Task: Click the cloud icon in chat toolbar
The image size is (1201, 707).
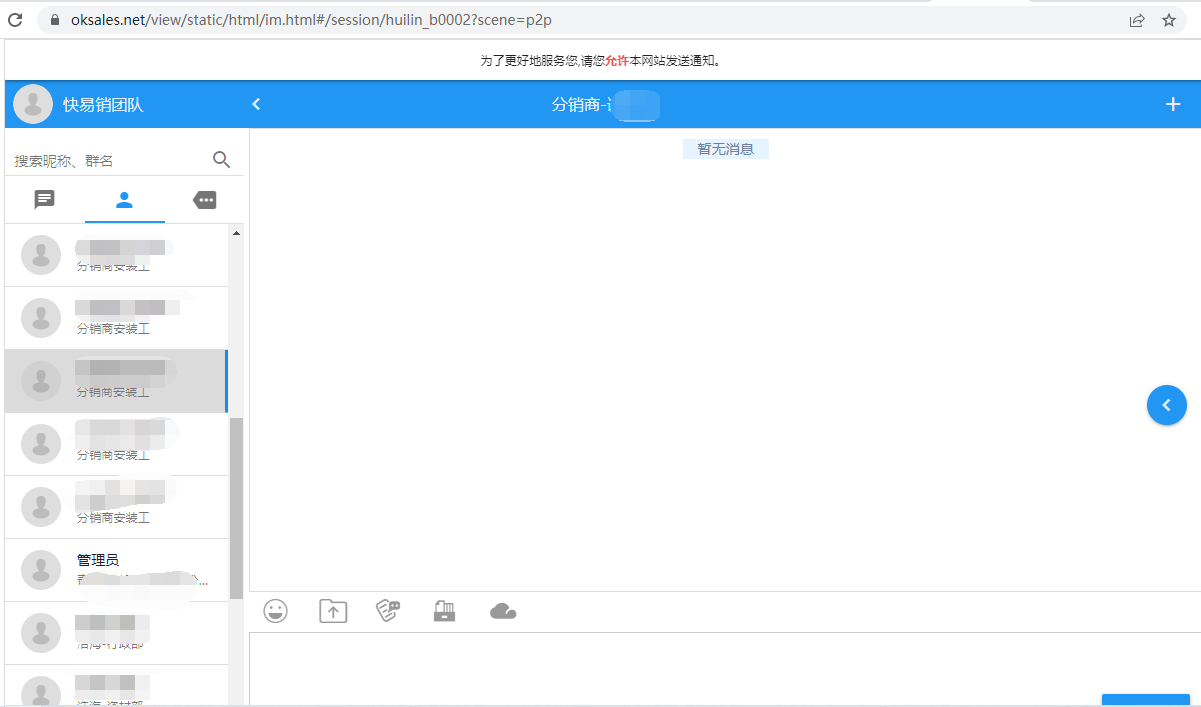Action: [503, 611]
